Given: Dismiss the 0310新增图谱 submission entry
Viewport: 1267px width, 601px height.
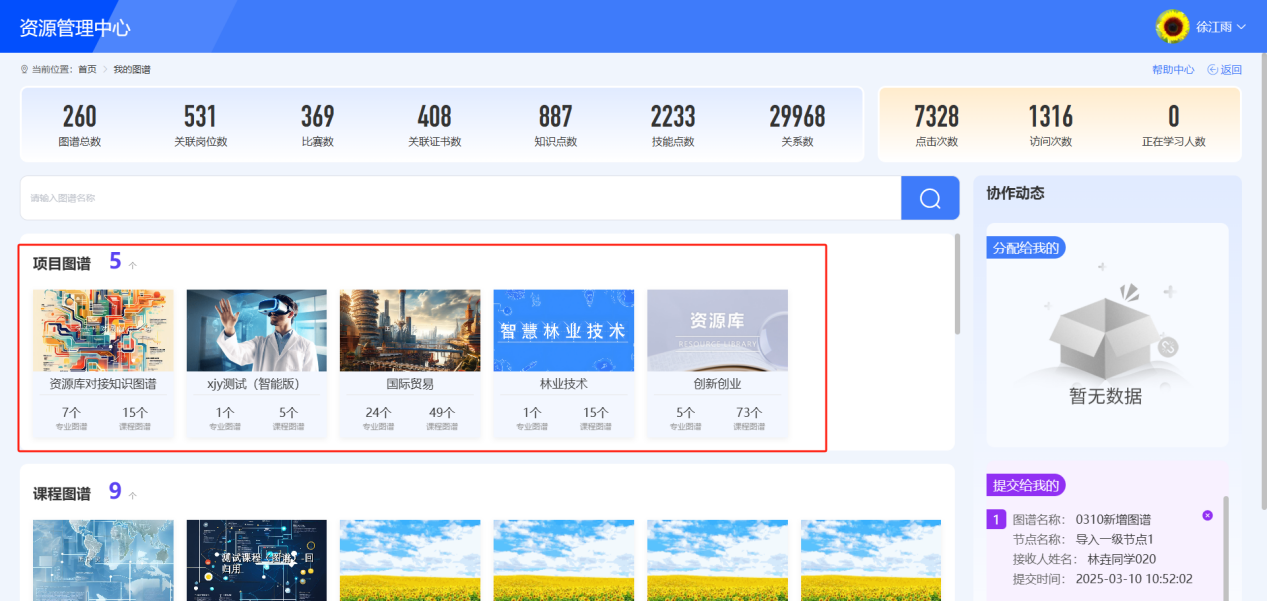Looking at the screenshot, I should click(1207, 515).
